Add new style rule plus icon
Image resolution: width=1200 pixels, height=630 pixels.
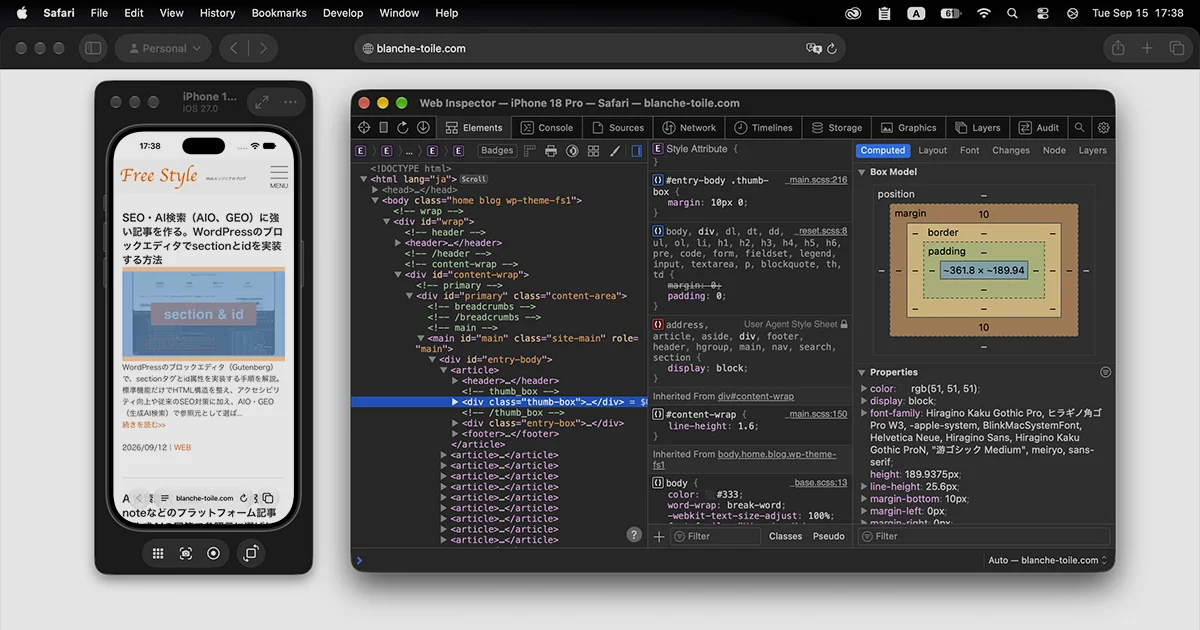[x=659, y=537]
